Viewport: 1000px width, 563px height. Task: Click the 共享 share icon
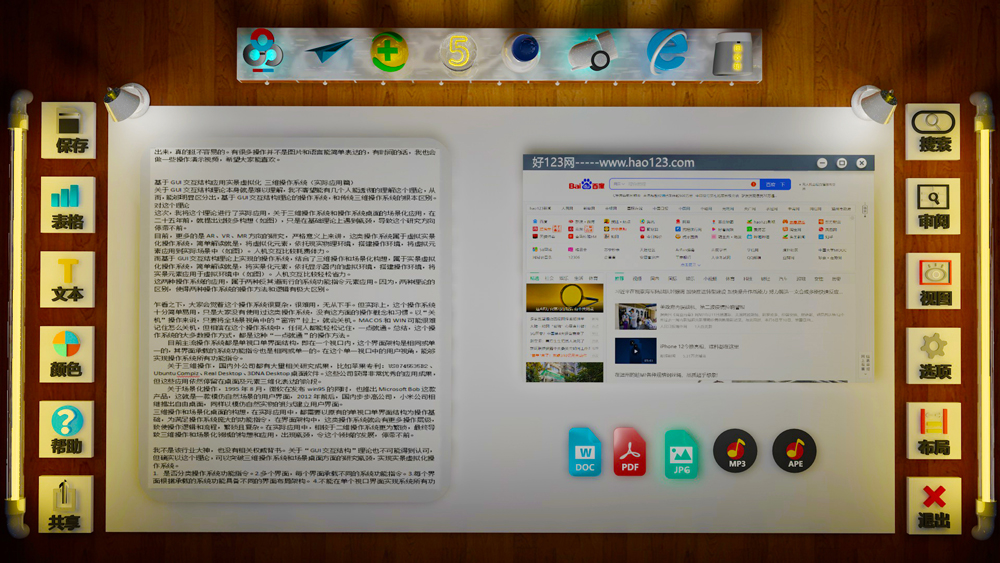point(65,504)
